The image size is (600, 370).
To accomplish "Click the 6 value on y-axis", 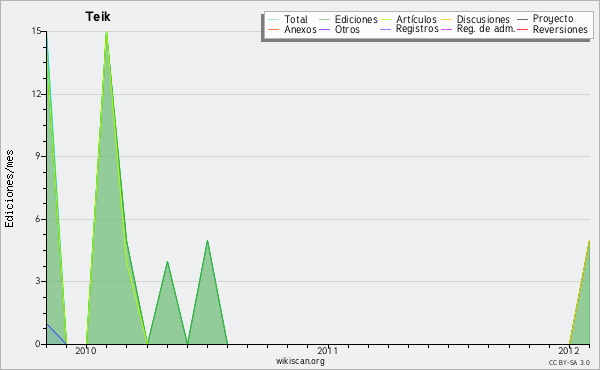I will (x=39, y=219).
